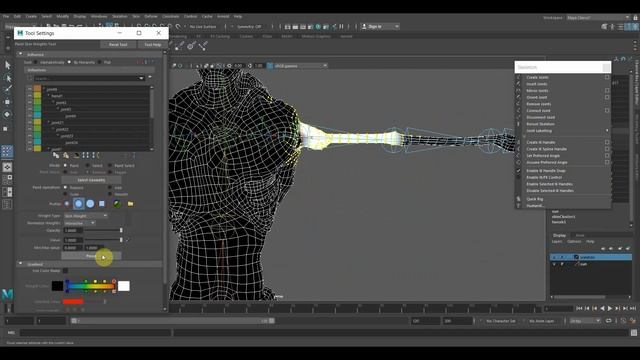Click the white gradient end color swatch
640x360 pixels.
(x=124, y=286)
